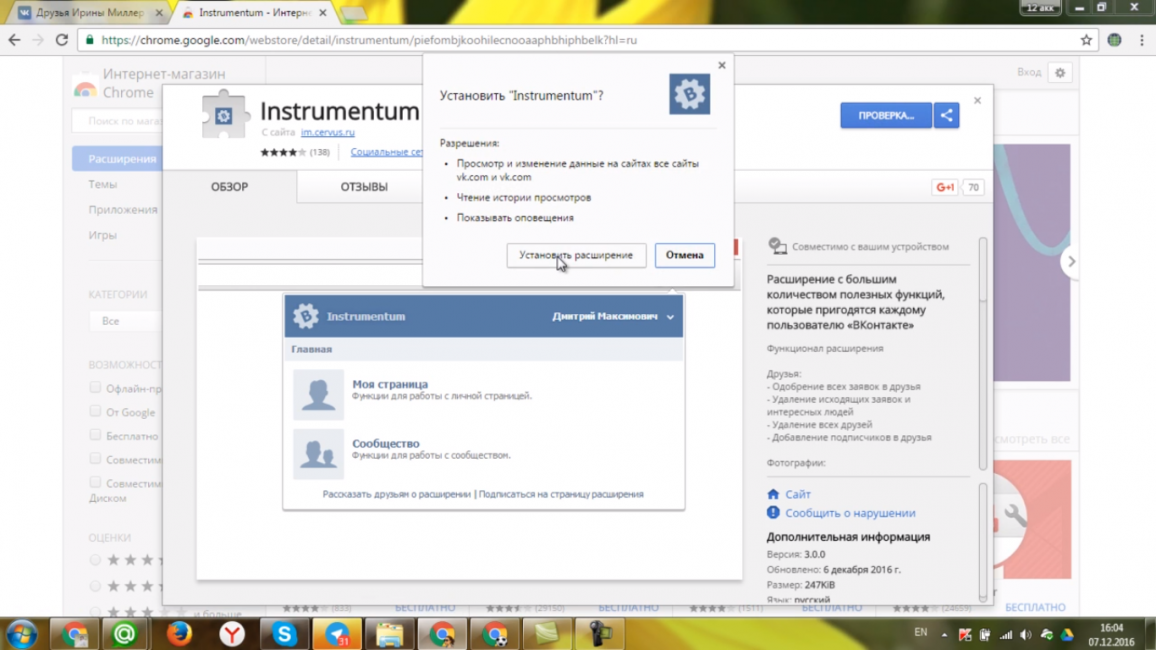Open Skype from the taskbar

tap(285, 633)
